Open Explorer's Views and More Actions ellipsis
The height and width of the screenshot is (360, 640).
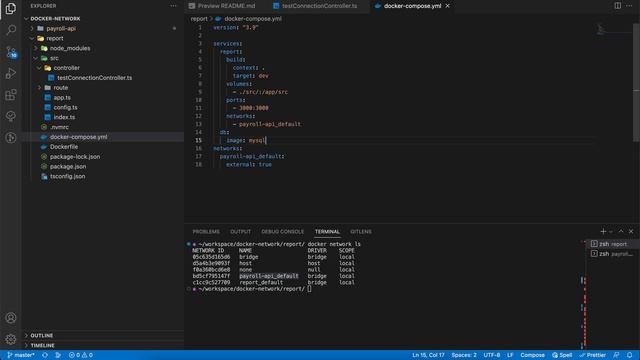[173, 6]
